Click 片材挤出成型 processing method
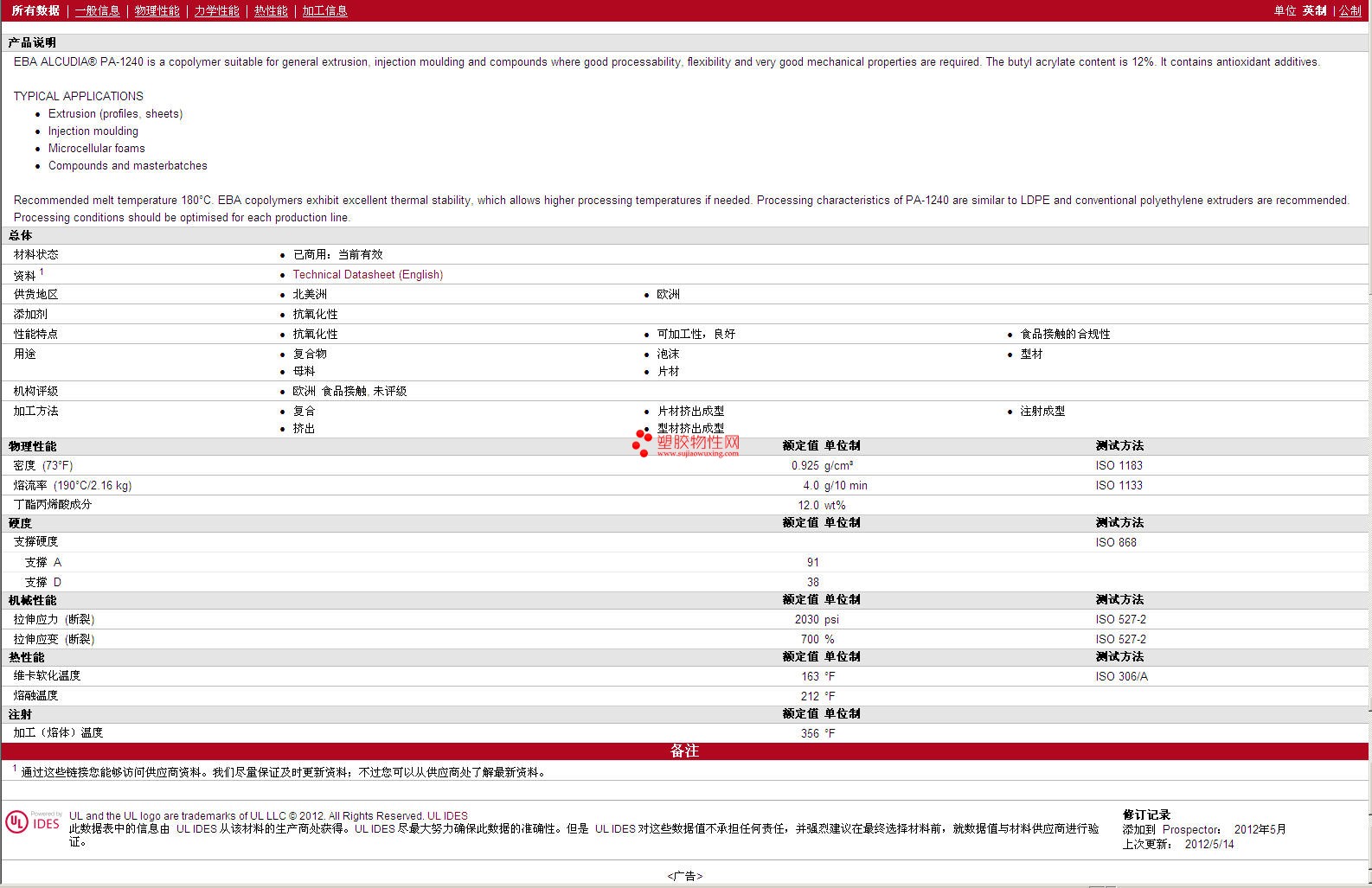1372x888 pixels. coord(690,411)
